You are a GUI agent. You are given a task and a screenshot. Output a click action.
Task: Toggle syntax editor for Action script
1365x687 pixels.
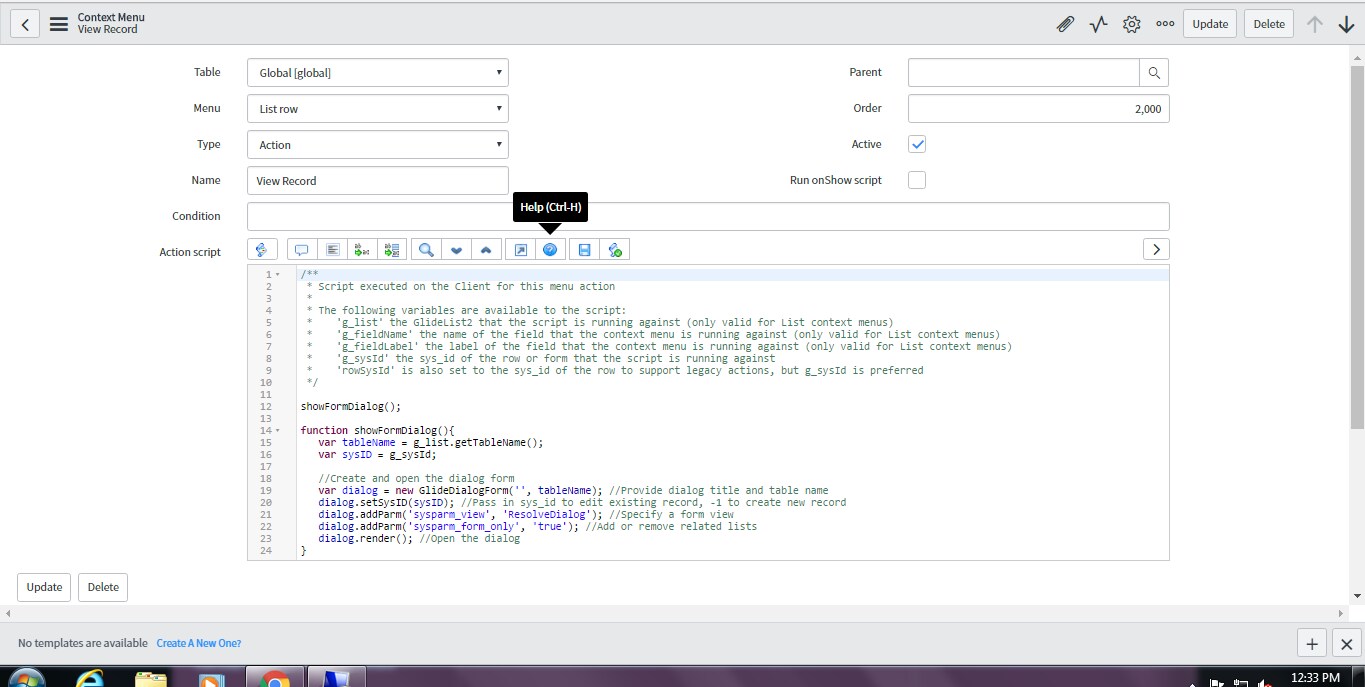tap(262, 249)
